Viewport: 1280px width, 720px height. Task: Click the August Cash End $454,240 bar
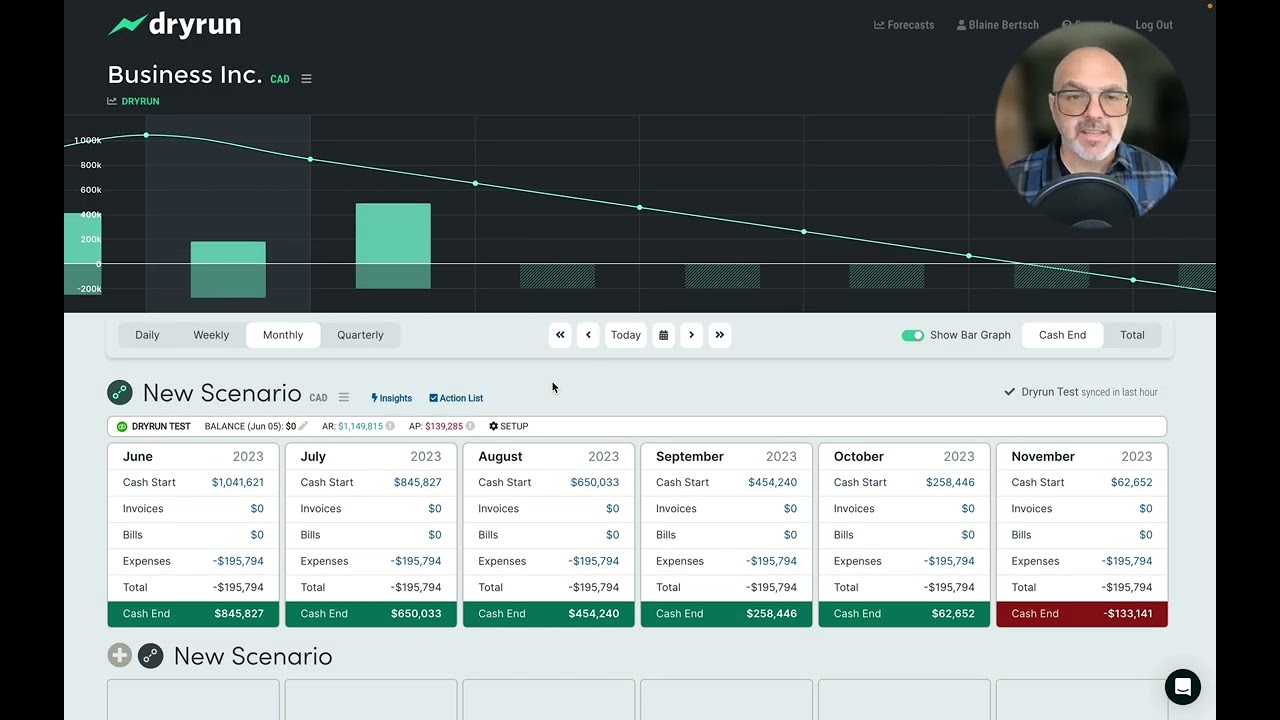tap(549, 614)
